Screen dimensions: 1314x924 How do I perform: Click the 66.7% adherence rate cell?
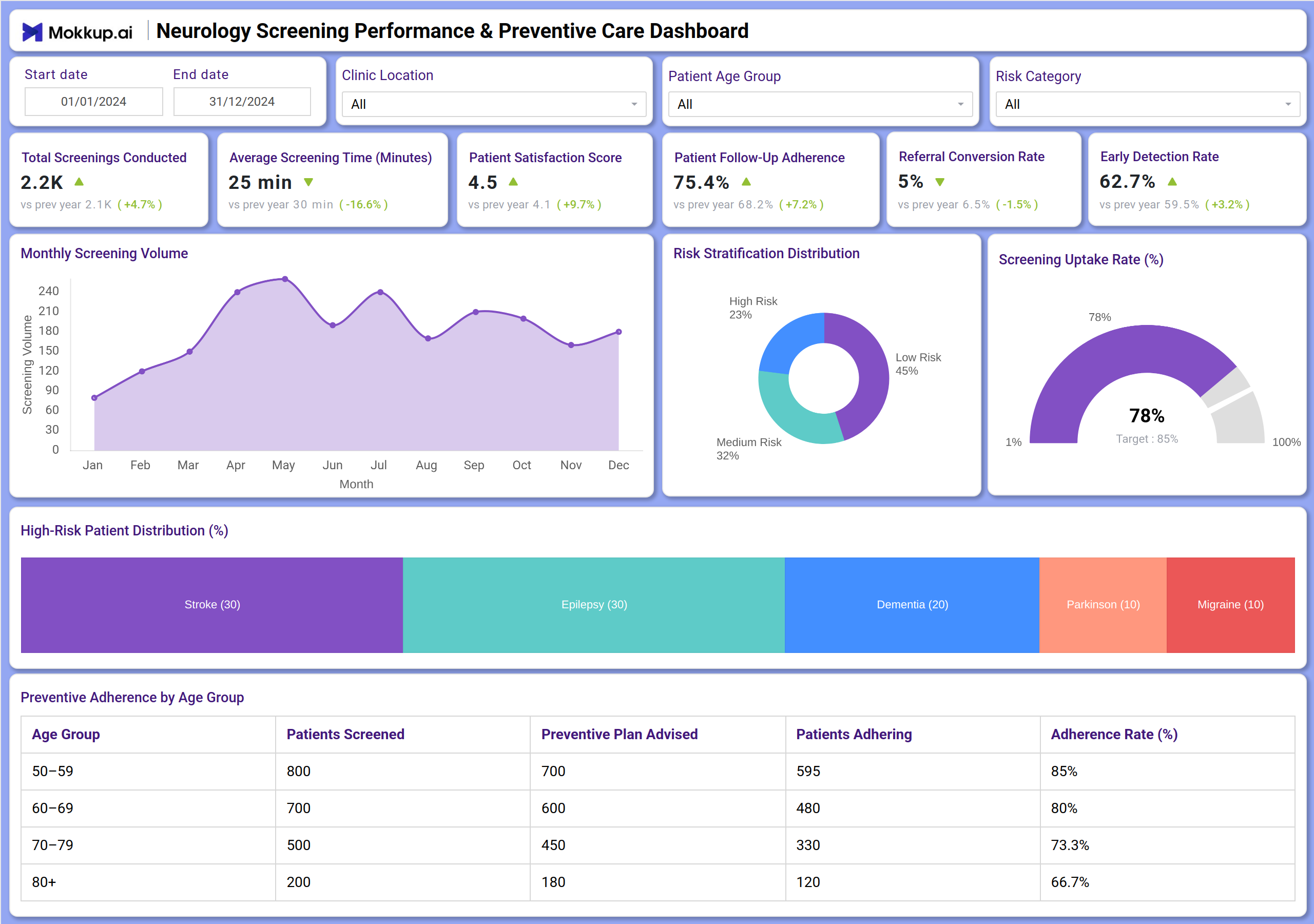click(x=1168, y=882)
